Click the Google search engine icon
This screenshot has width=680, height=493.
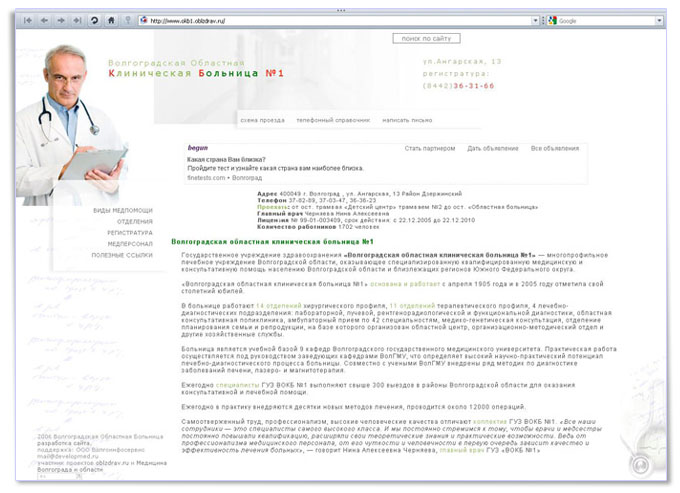coord(553,20)
